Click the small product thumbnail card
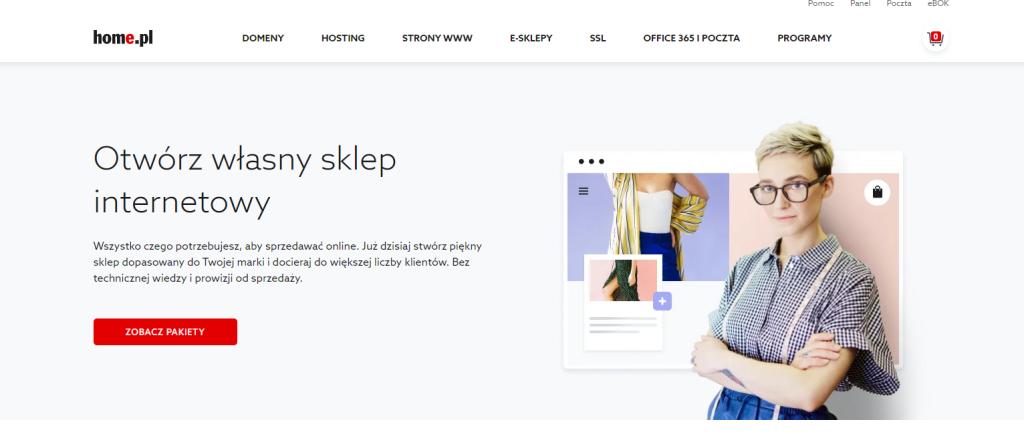This screenshot has height=434, width=1024. [623, 302]
